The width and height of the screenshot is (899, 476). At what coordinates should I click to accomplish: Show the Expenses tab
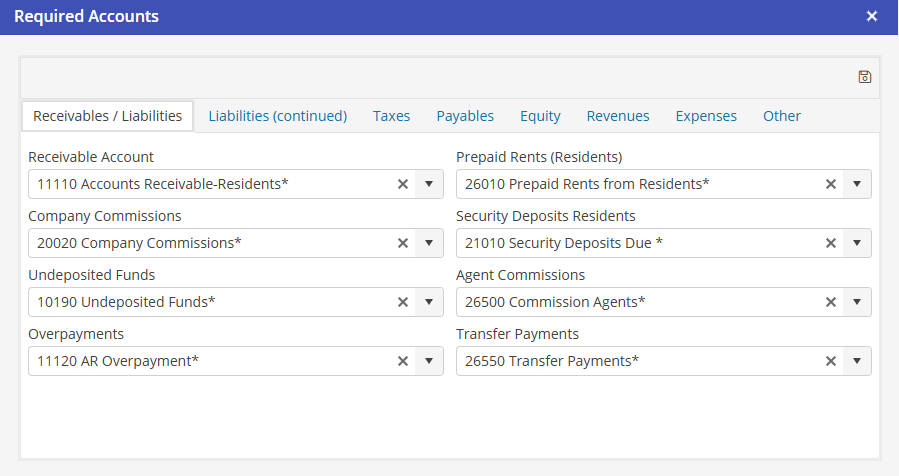[706, 116]
